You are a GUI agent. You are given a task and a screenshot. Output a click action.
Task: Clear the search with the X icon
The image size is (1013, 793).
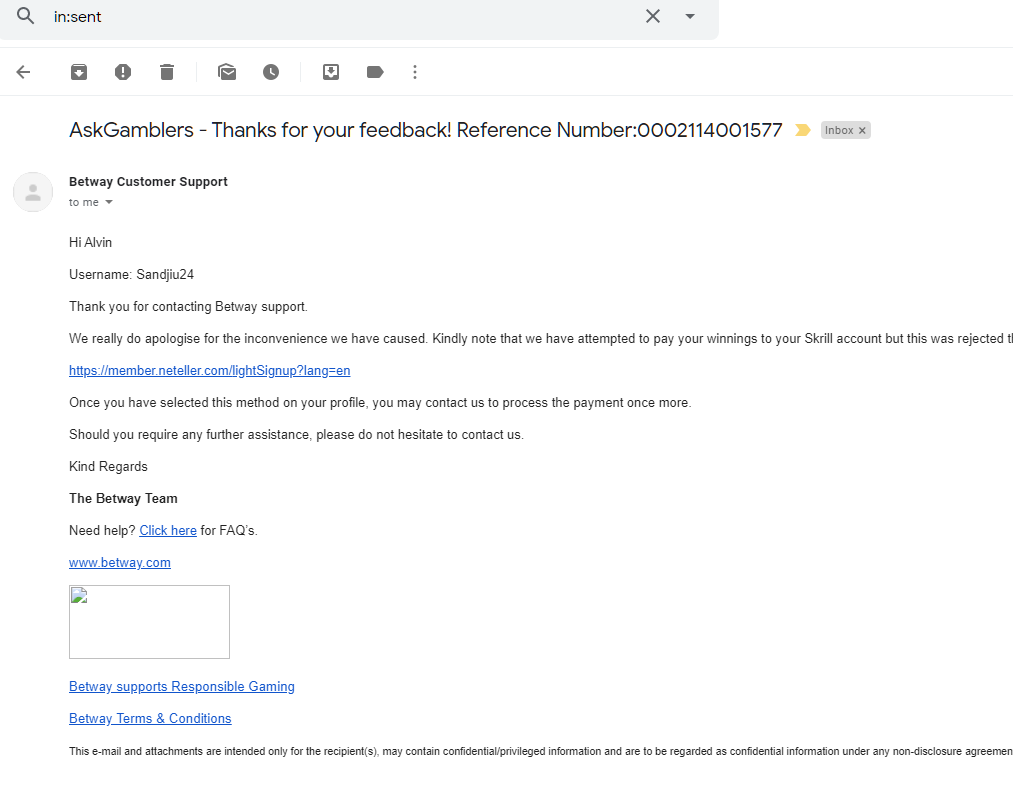653,16
